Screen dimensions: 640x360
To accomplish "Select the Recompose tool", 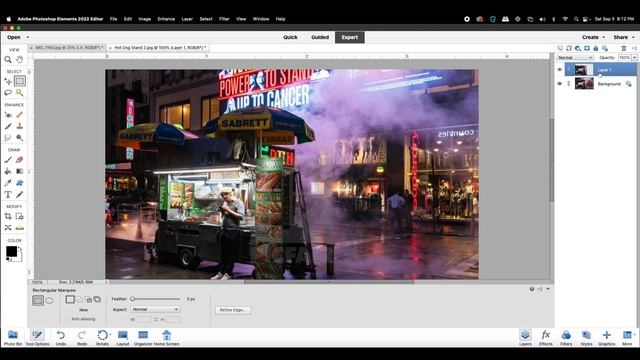I will coord(20,216).
